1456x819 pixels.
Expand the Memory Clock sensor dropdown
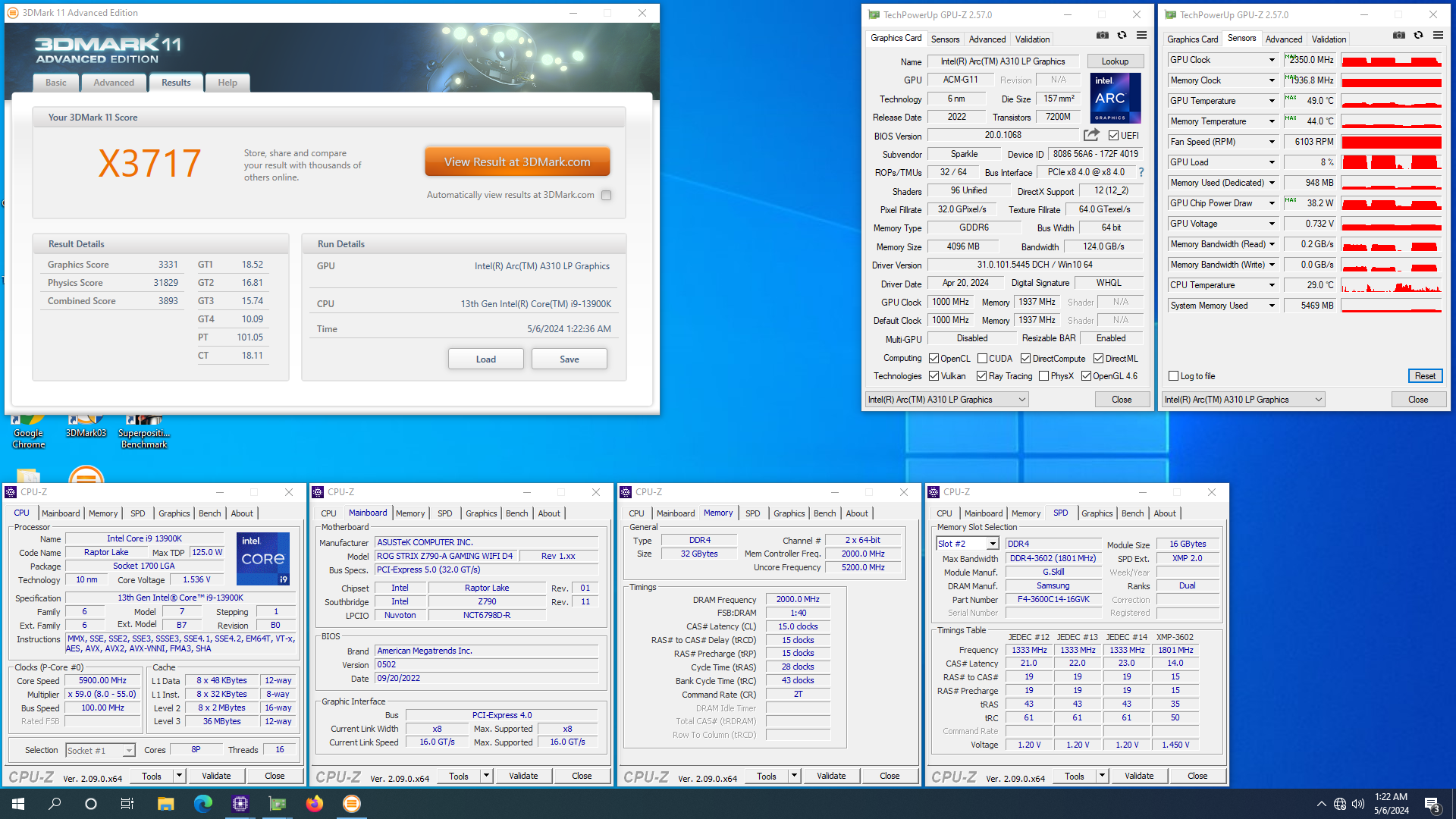coord(1272,80)
